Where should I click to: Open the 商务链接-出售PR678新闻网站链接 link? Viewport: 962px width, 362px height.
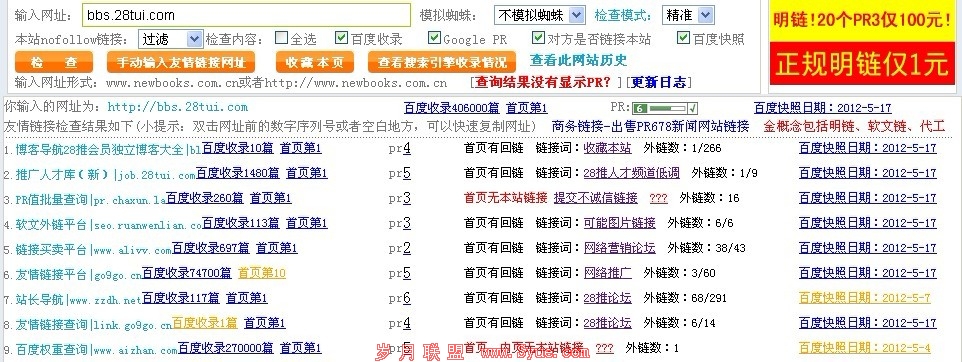coord(650,126)
